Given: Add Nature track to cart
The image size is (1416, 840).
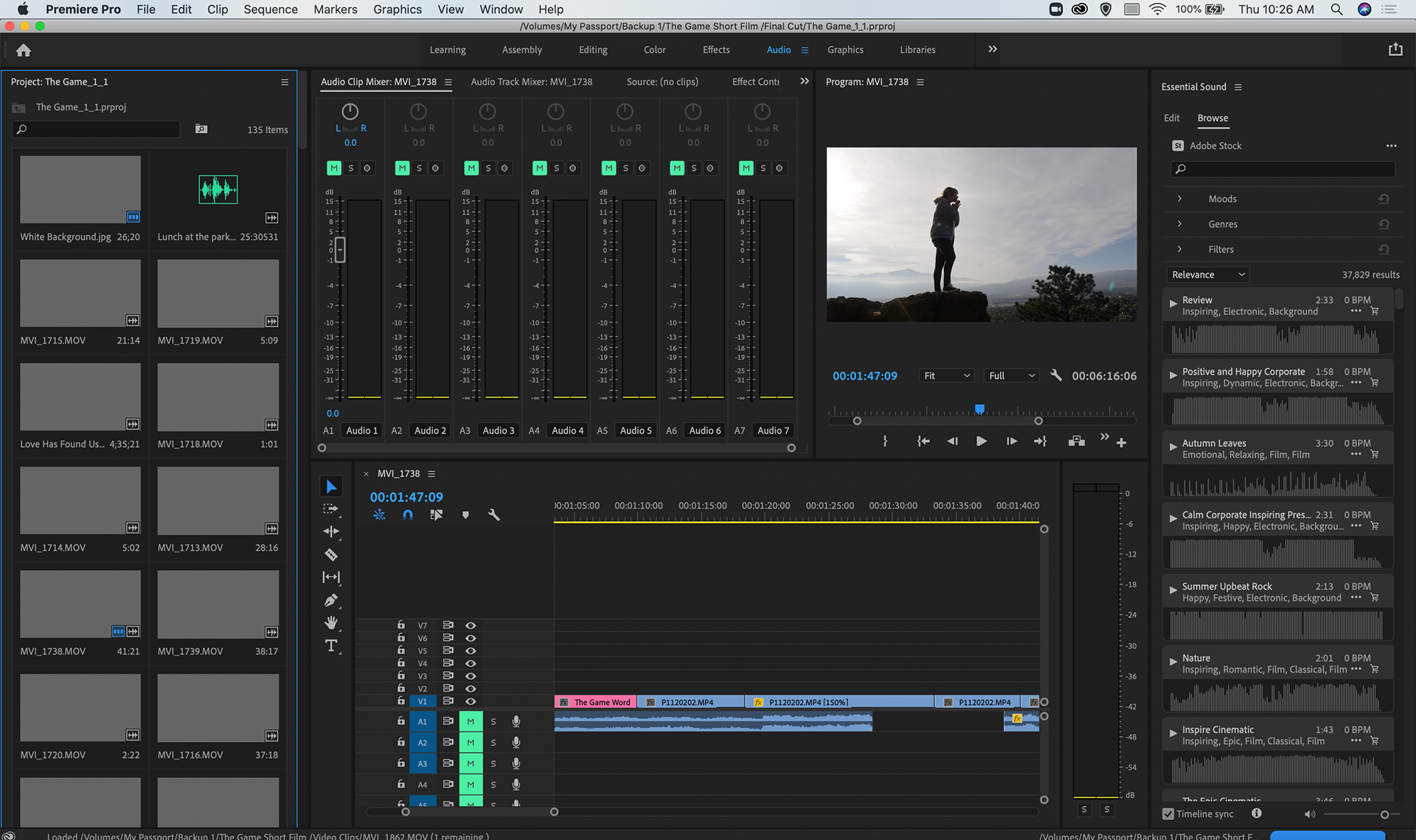Looking at the screenshot, I should 1375,669.
